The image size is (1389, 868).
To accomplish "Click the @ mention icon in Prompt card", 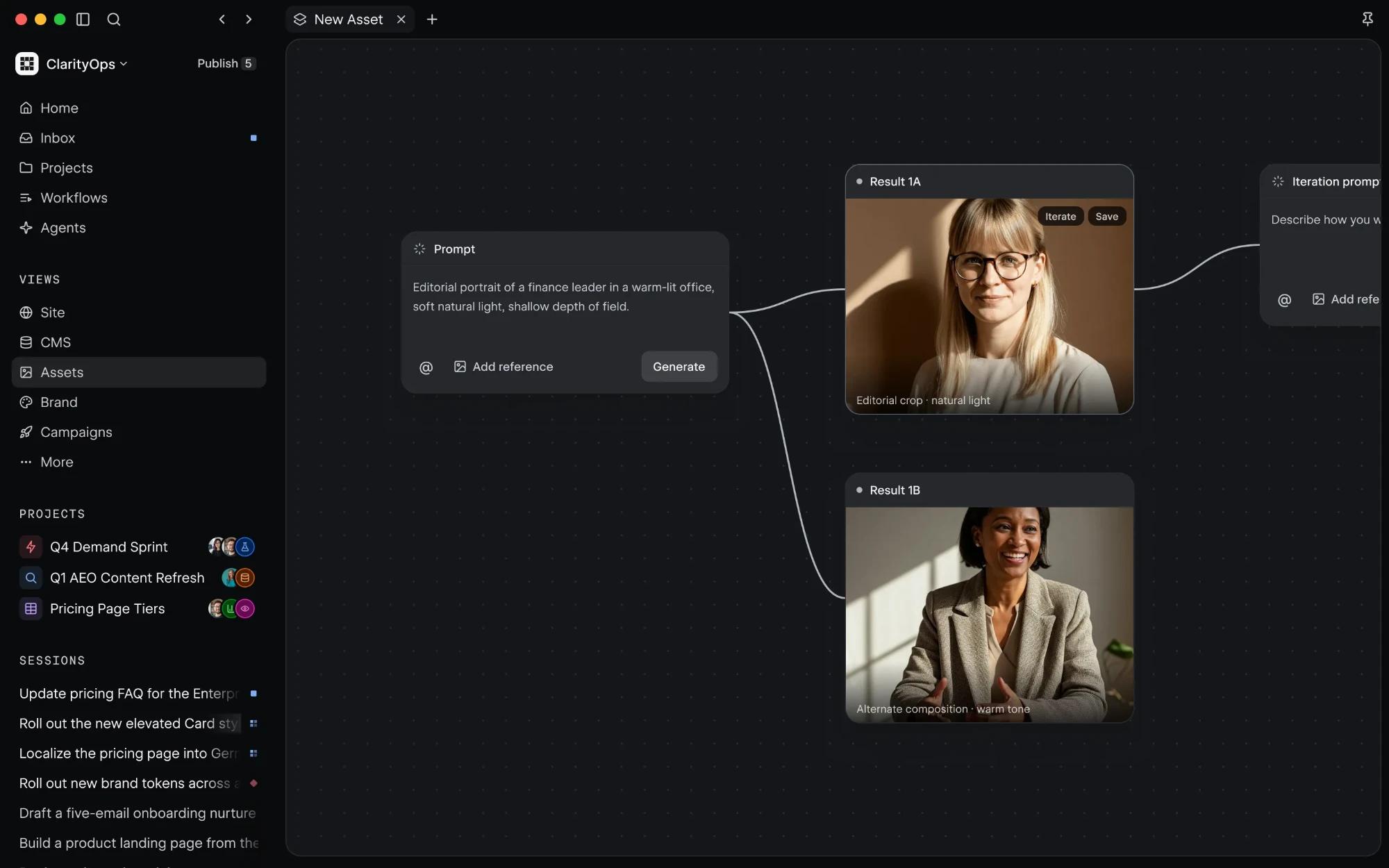I will point(426,367).
